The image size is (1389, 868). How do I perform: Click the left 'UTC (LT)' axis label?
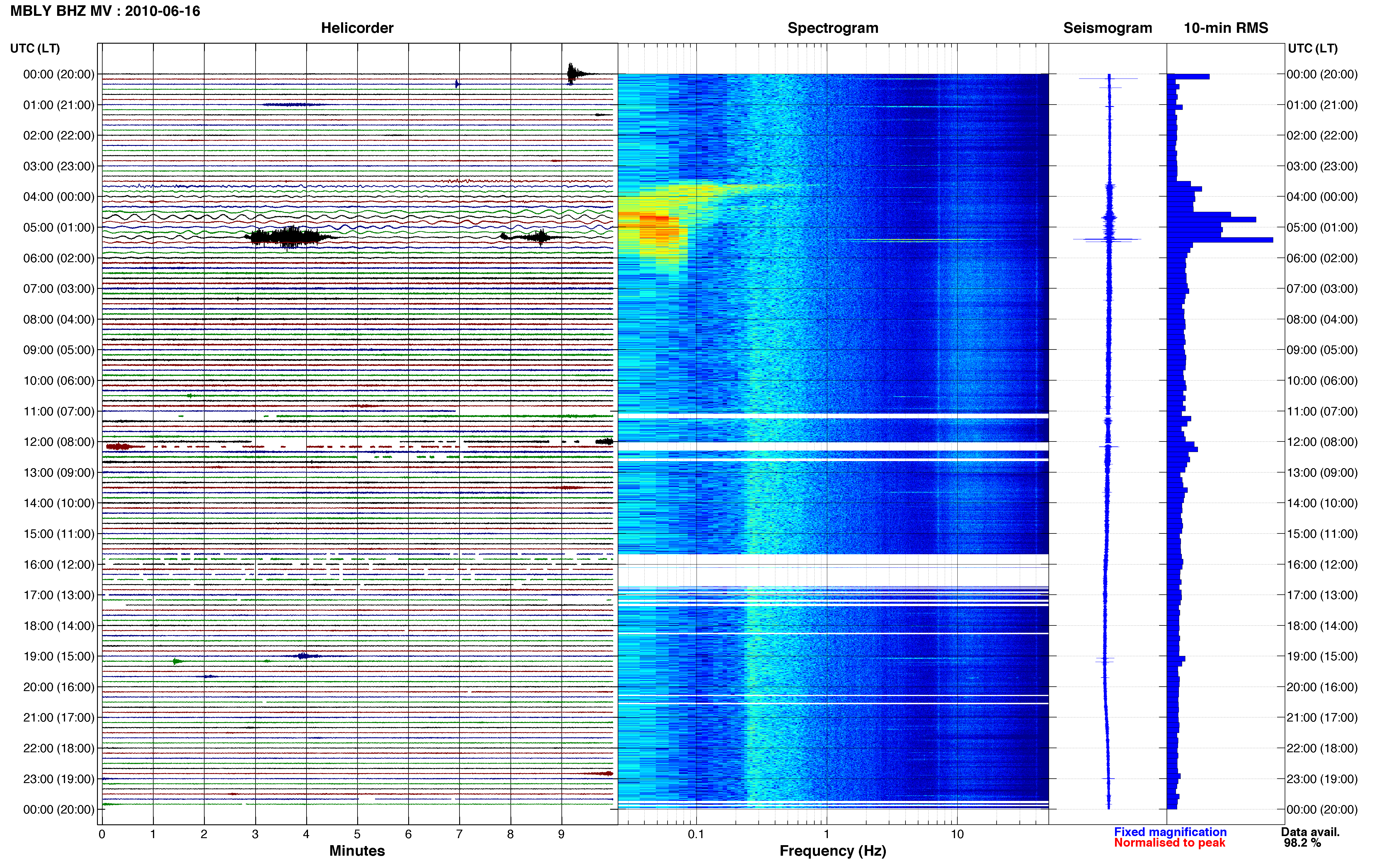tap(35, 48)
